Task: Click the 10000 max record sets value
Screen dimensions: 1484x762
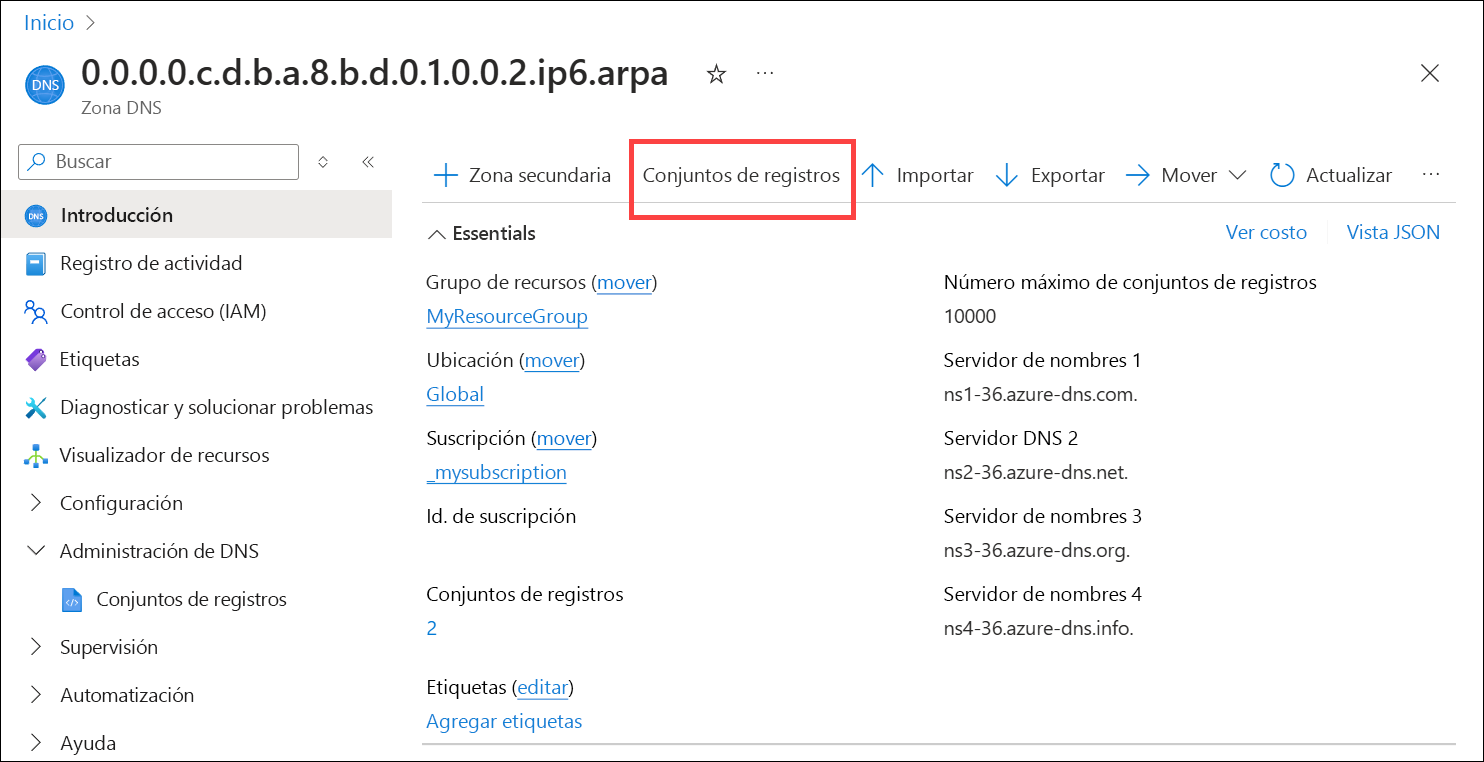Action: [x=970, y=316]
